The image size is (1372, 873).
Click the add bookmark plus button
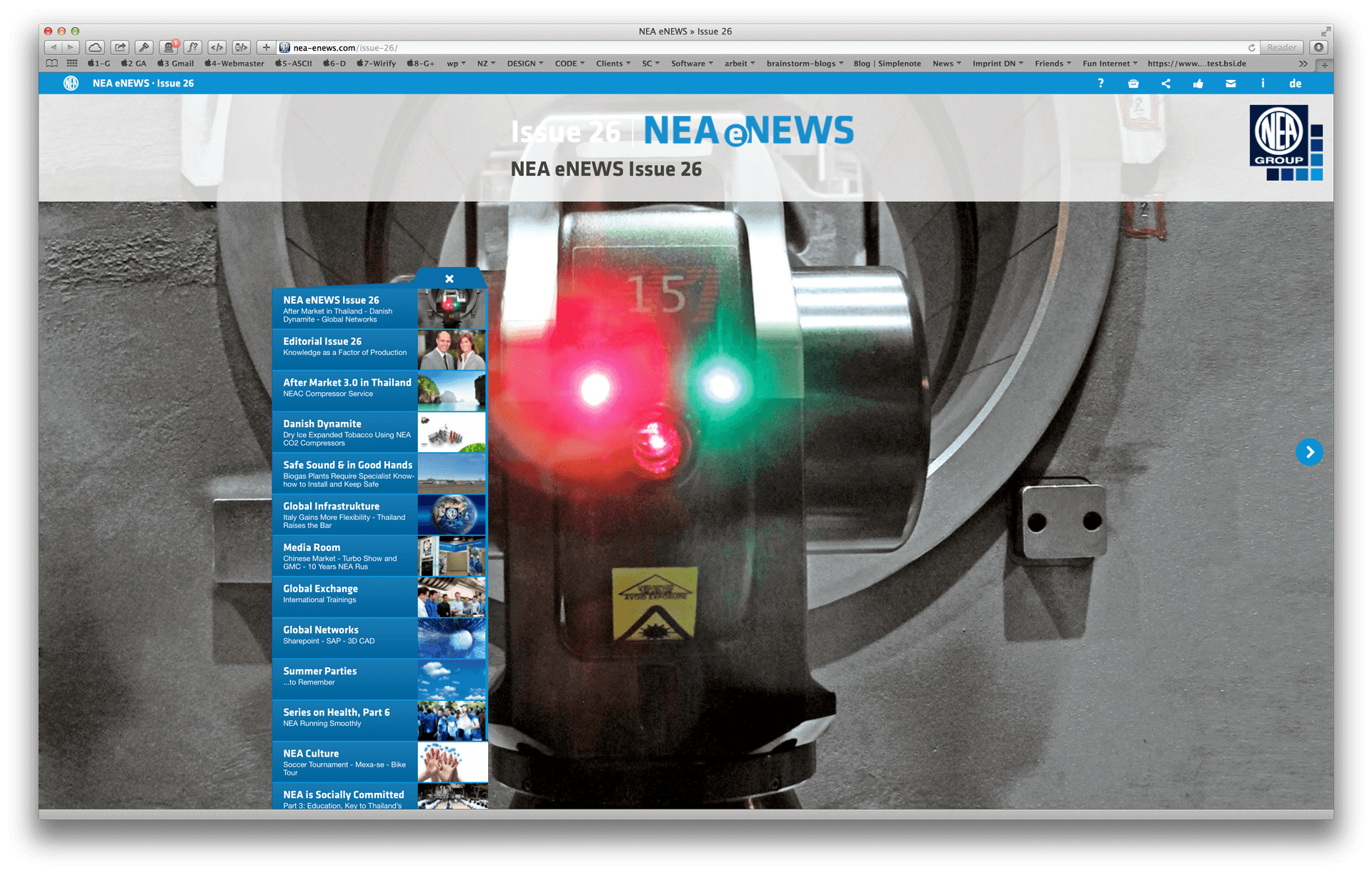pyautogui.click(x=266, y=47)
